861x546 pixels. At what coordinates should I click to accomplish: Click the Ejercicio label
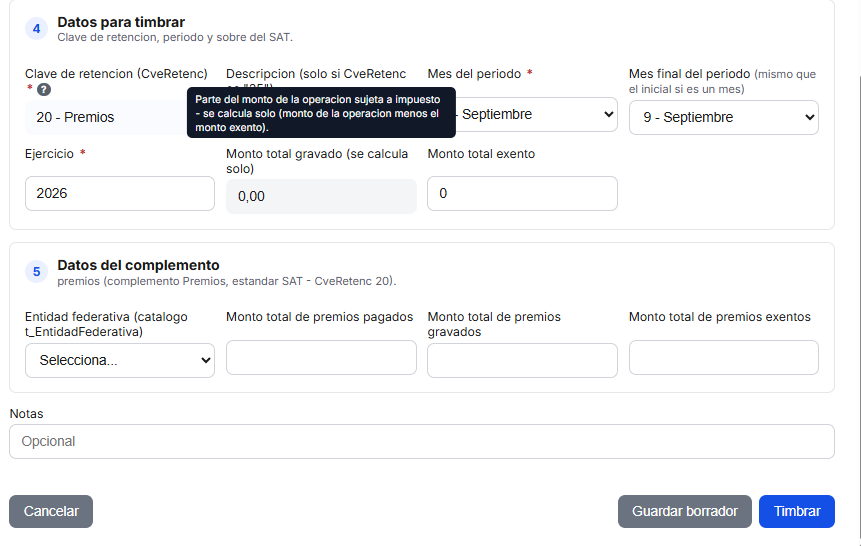tap(49, 153)
